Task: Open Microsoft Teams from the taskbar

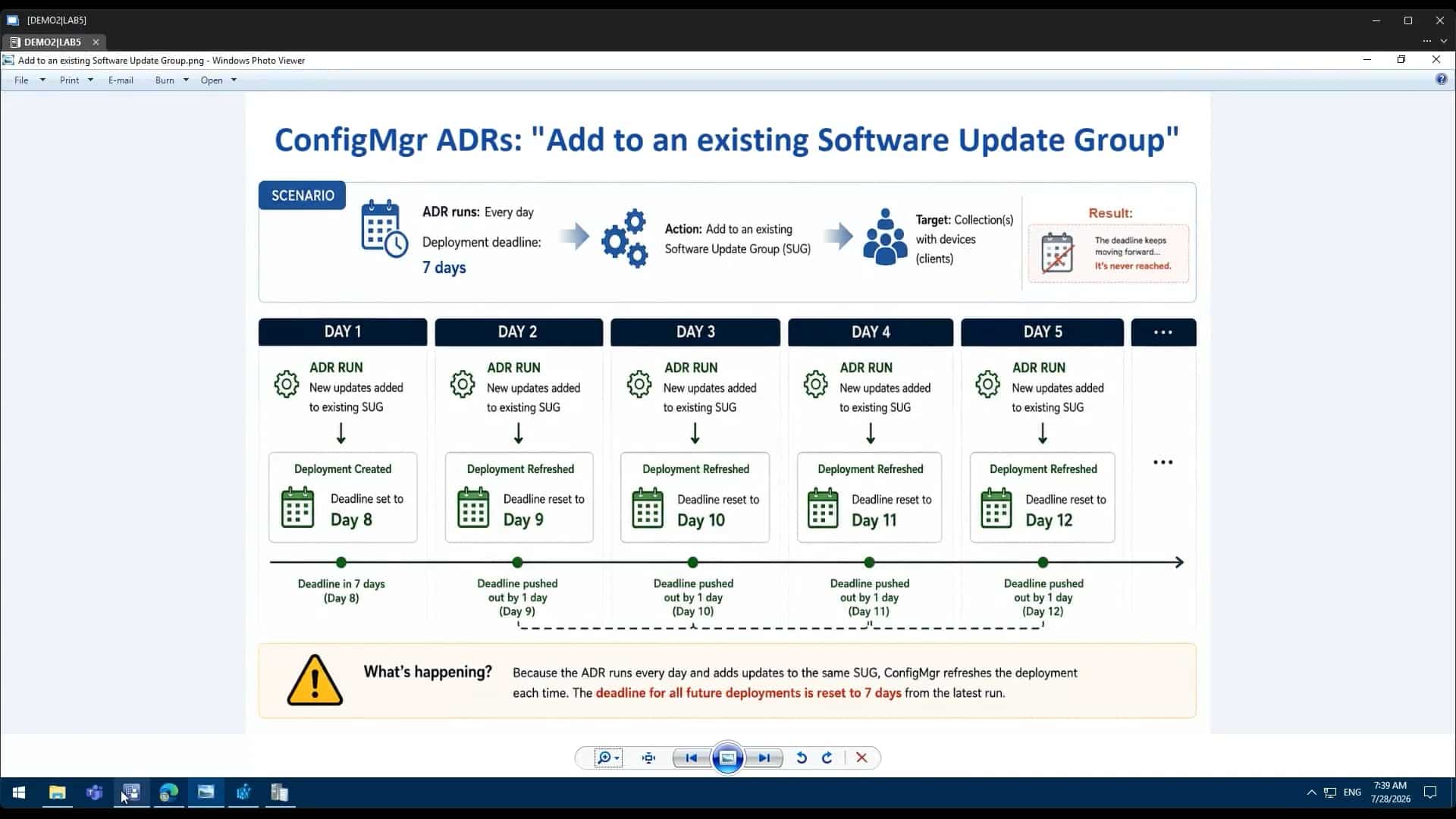Action: pyautogui.click(x=94, y=792)
